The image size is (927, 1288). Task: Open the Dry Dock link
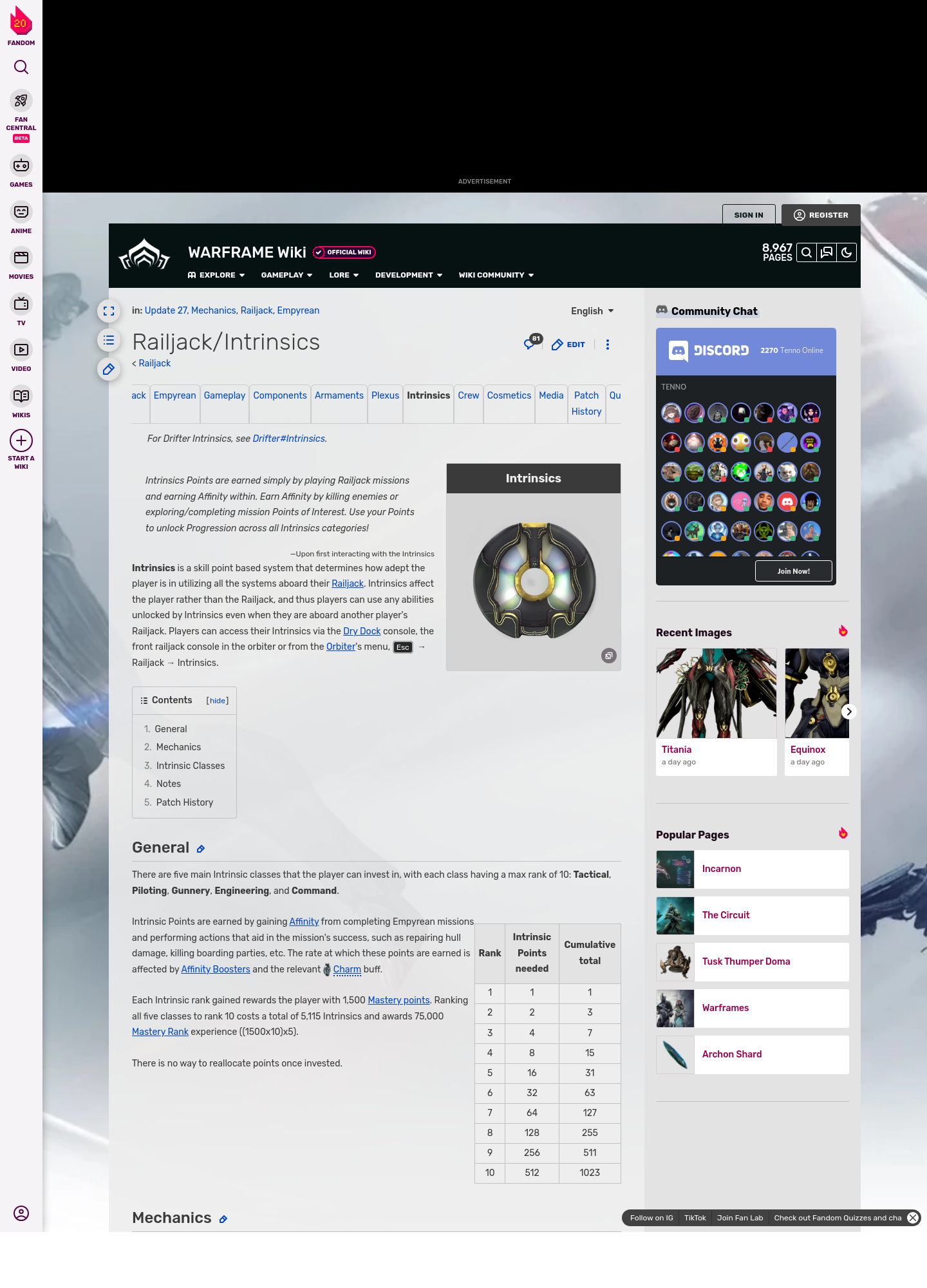(x=362, y=631)
